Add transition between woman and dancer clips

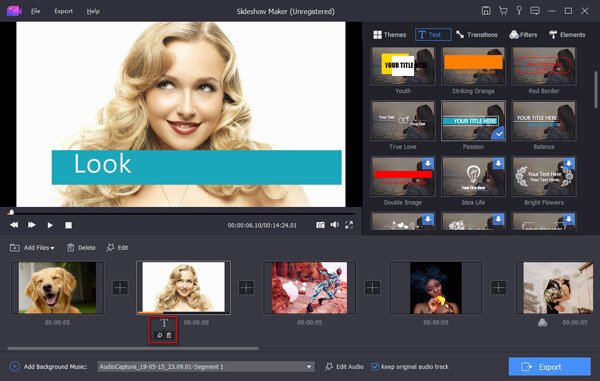click(x=246, y=287)
